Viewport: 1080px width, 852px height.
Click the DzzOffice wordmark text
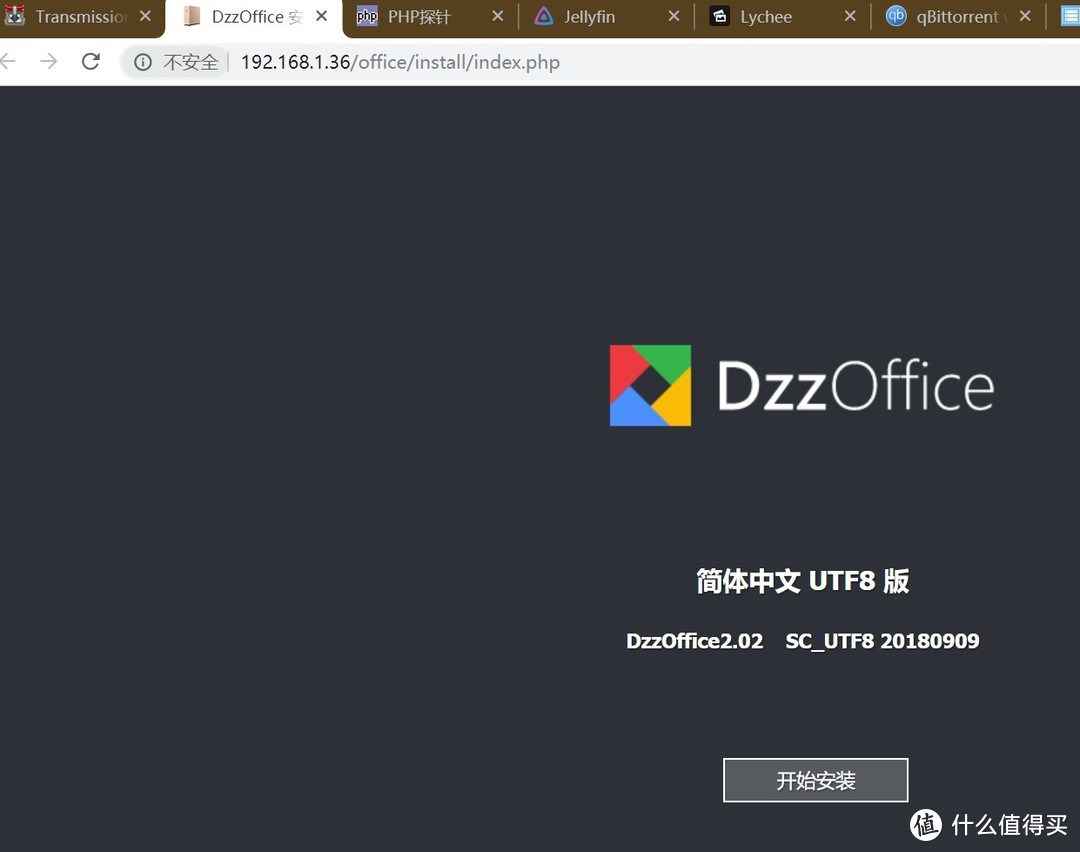pos(855,386)
